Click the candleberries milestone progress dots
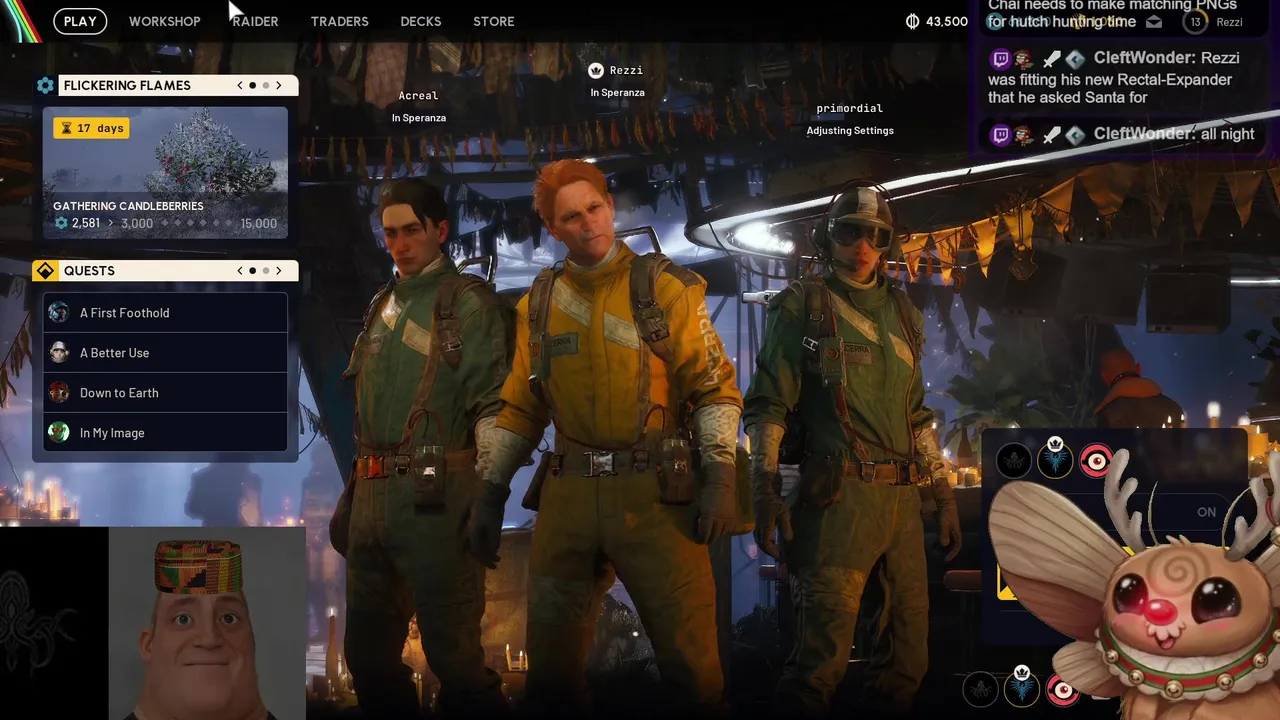 coord(197,224)
